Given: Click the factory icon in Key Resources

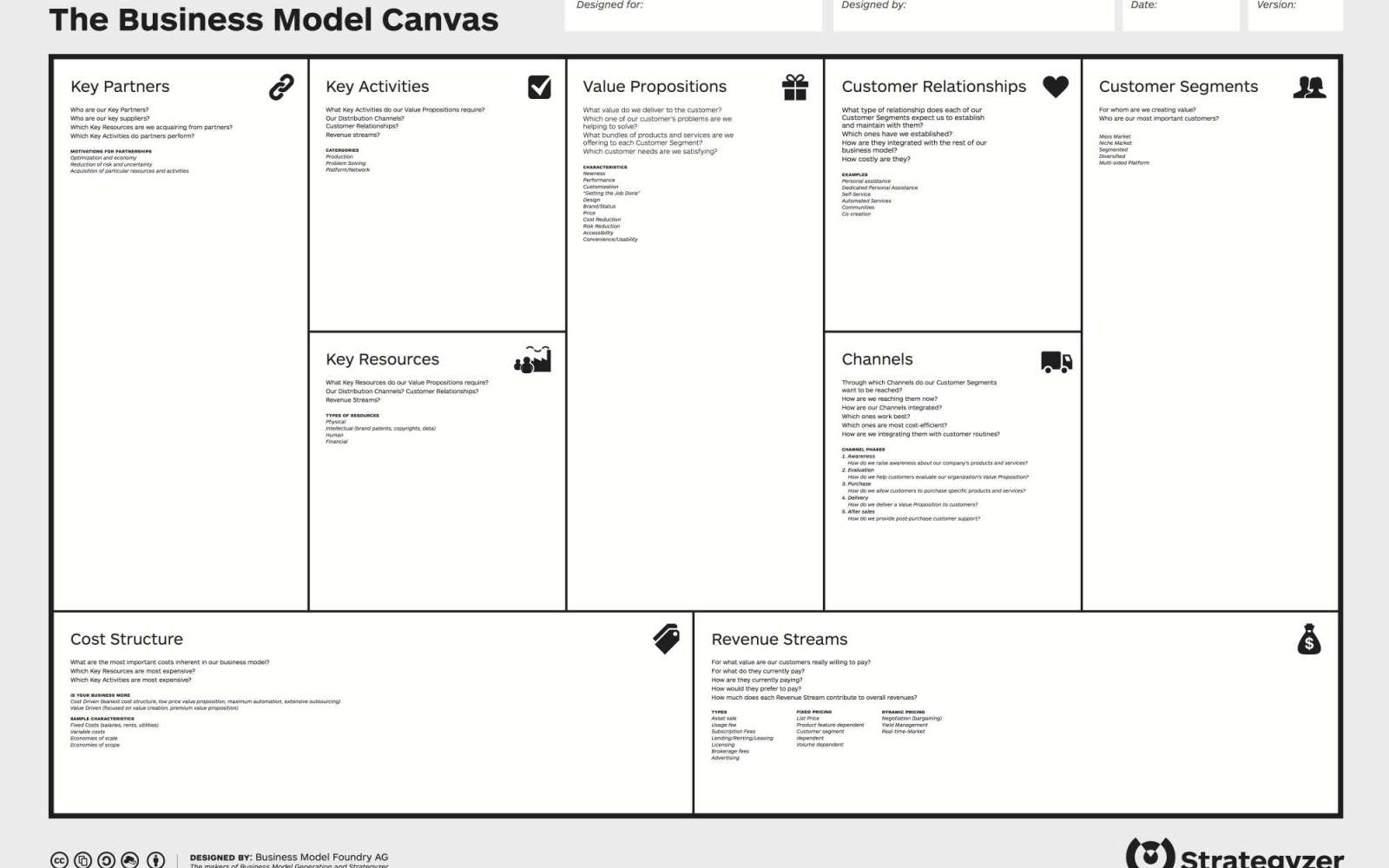Looking at the screenshot, I should [533, 359].
